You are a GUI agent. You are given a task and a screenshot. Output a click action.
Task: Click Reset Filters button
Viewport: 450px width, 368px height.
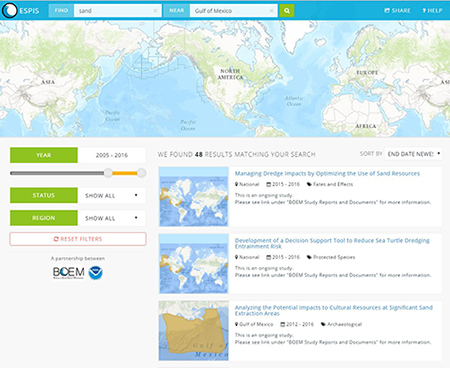click(x=78, y=239)
